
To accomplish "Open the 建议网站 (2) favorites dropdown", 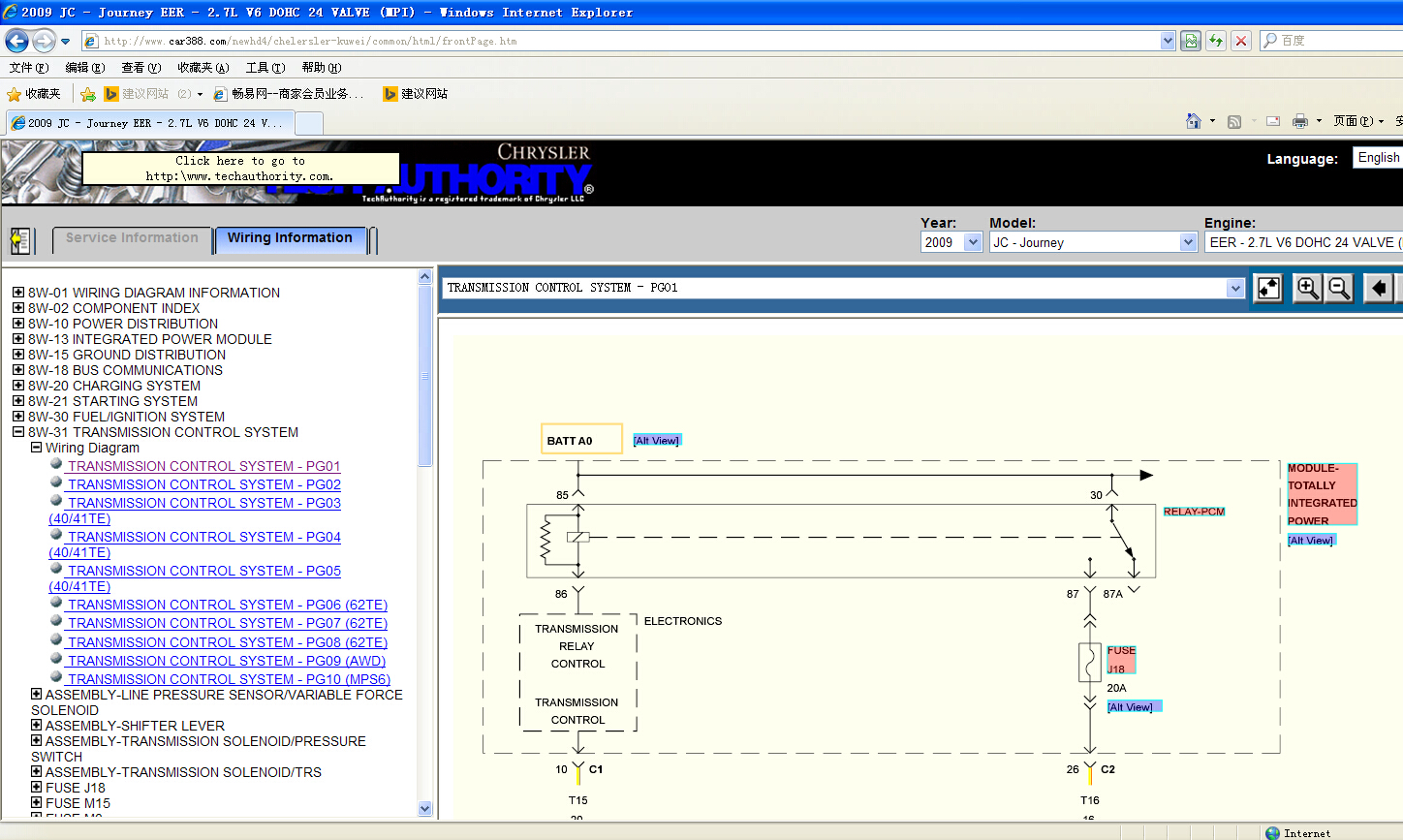I will [x=200, y=94].
